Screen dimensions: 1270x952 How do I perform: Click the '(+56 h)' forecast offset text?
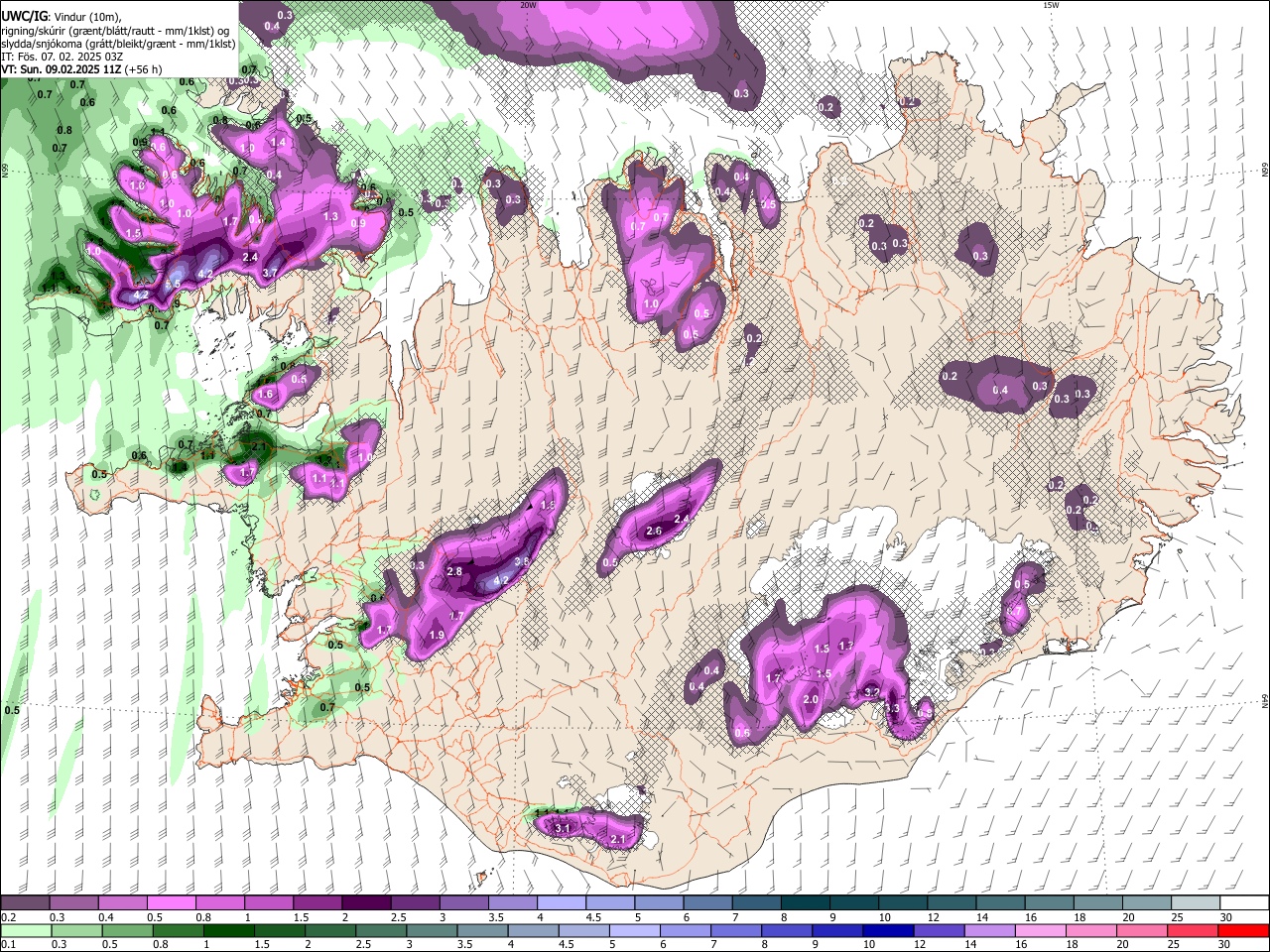[144, 69]
